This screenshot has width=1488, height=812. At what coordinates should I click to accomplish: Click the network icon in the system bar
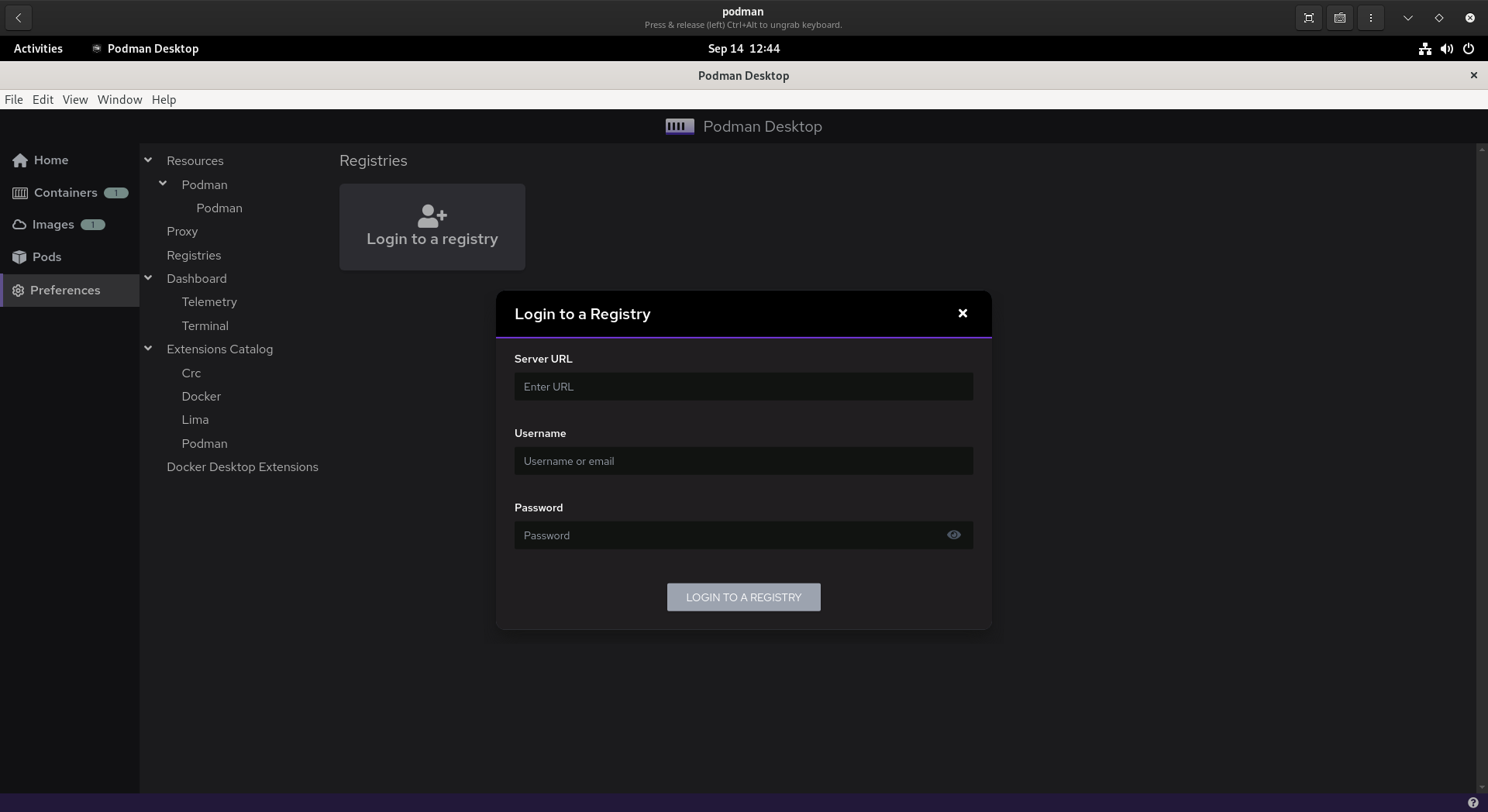1424,49
